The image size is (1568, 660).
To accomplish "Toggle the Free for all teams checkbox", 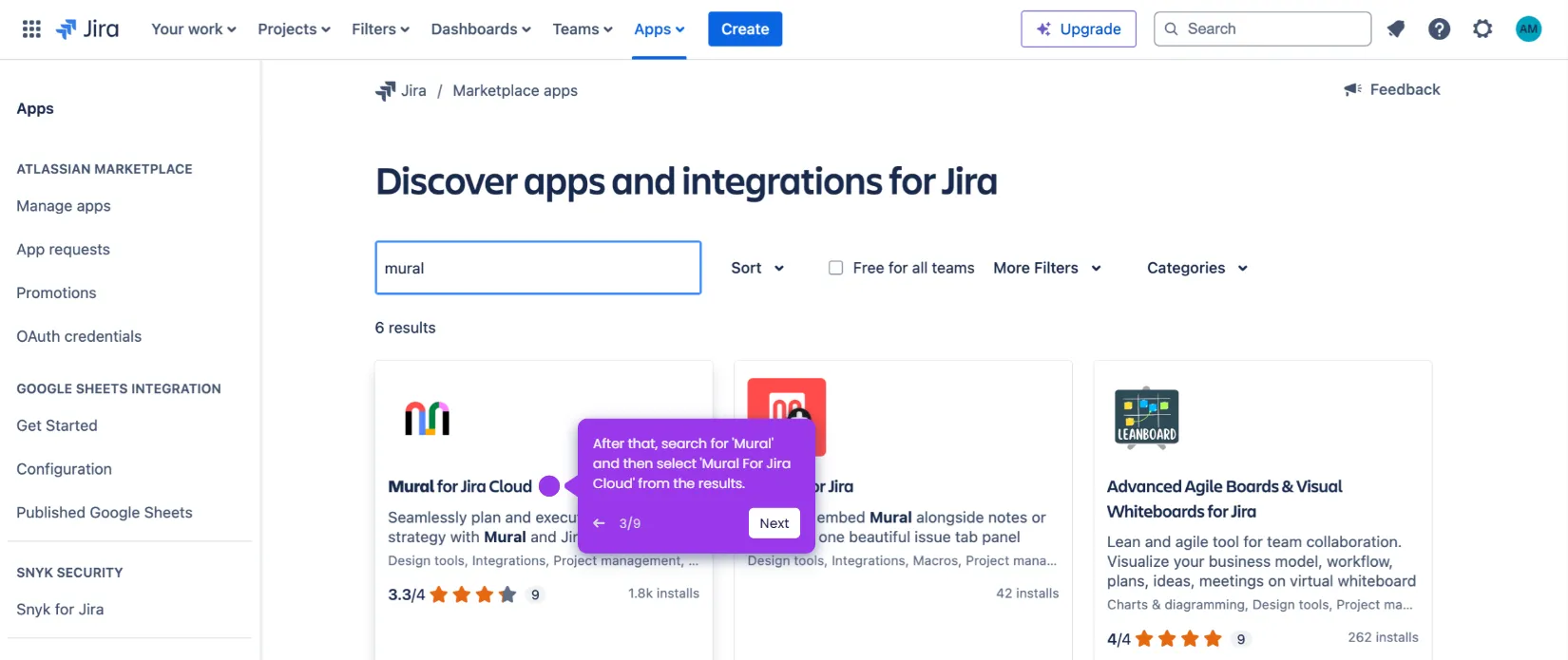I will click(x=835, y=268).
